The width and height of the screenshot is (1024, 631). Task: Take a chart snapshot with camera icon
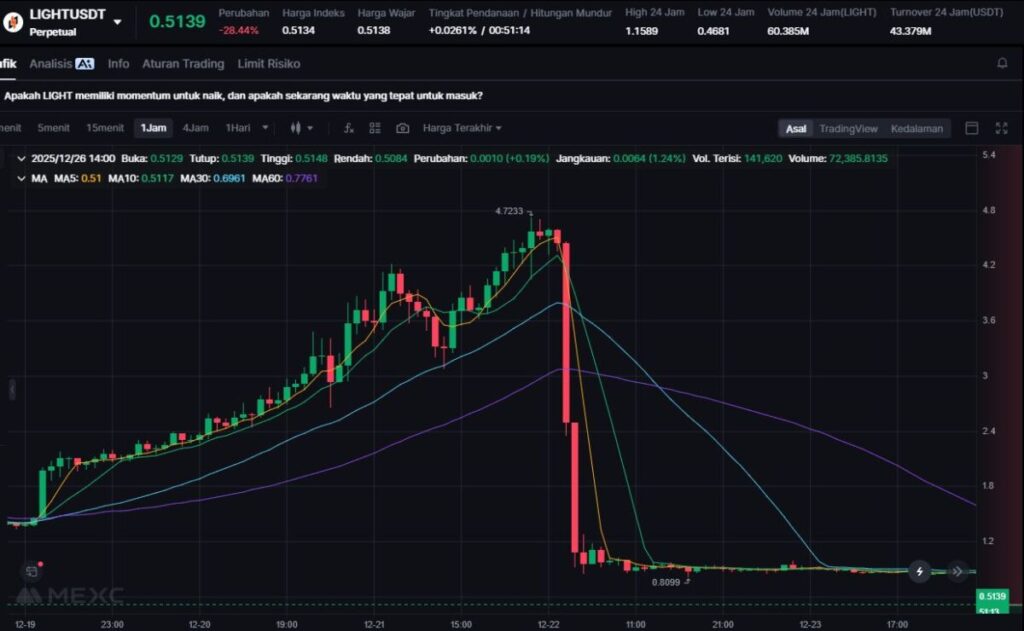point(402,128)
